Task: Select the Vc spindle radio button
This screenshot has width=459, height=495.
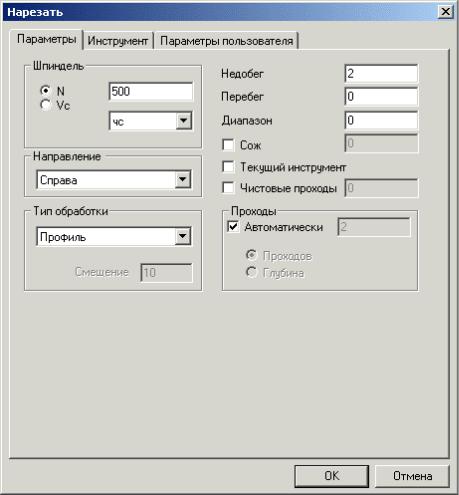Action: 45,105
